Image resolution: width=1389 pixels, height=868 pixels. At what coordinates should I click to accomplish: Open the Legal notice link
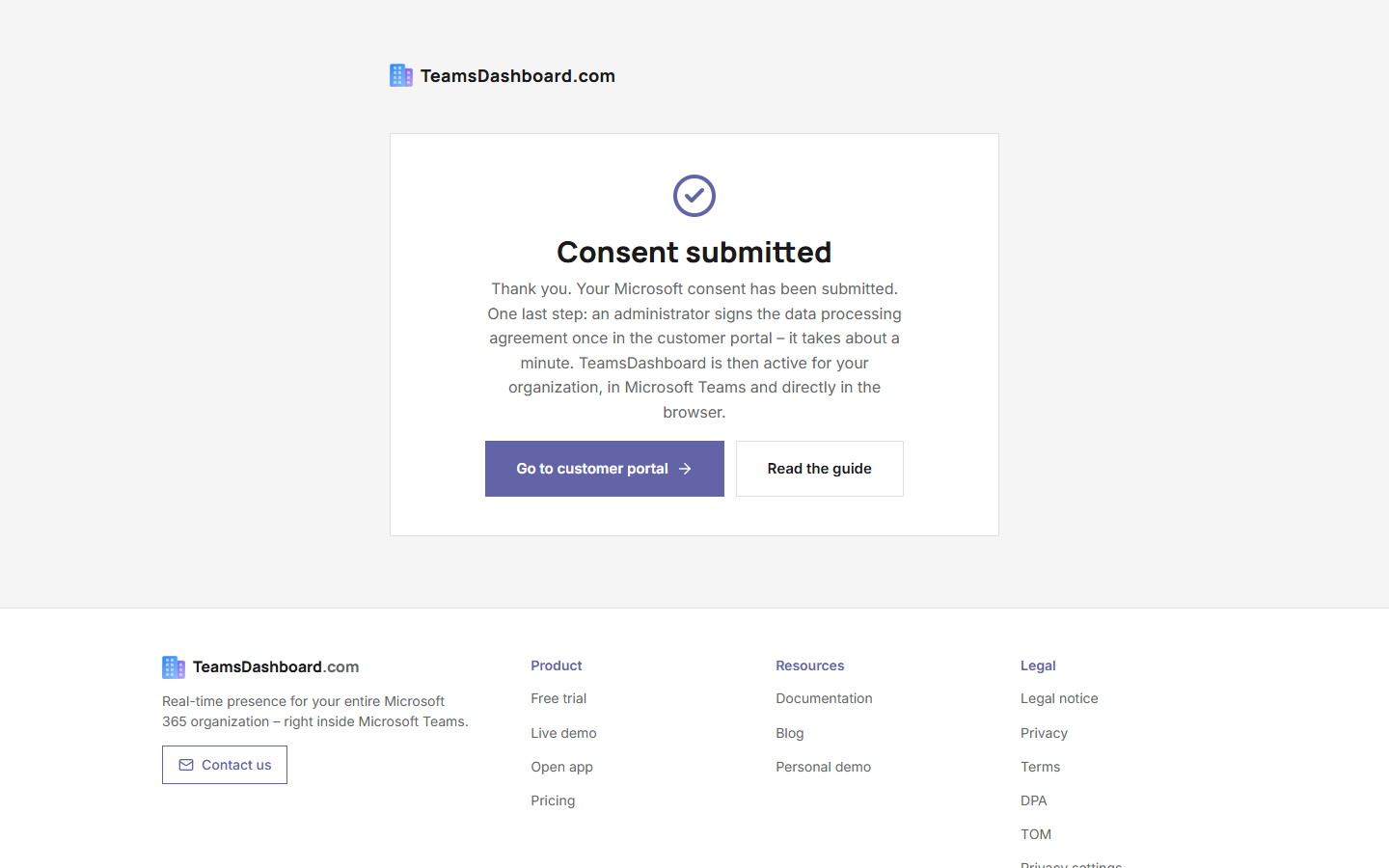tap(1059, 698)
